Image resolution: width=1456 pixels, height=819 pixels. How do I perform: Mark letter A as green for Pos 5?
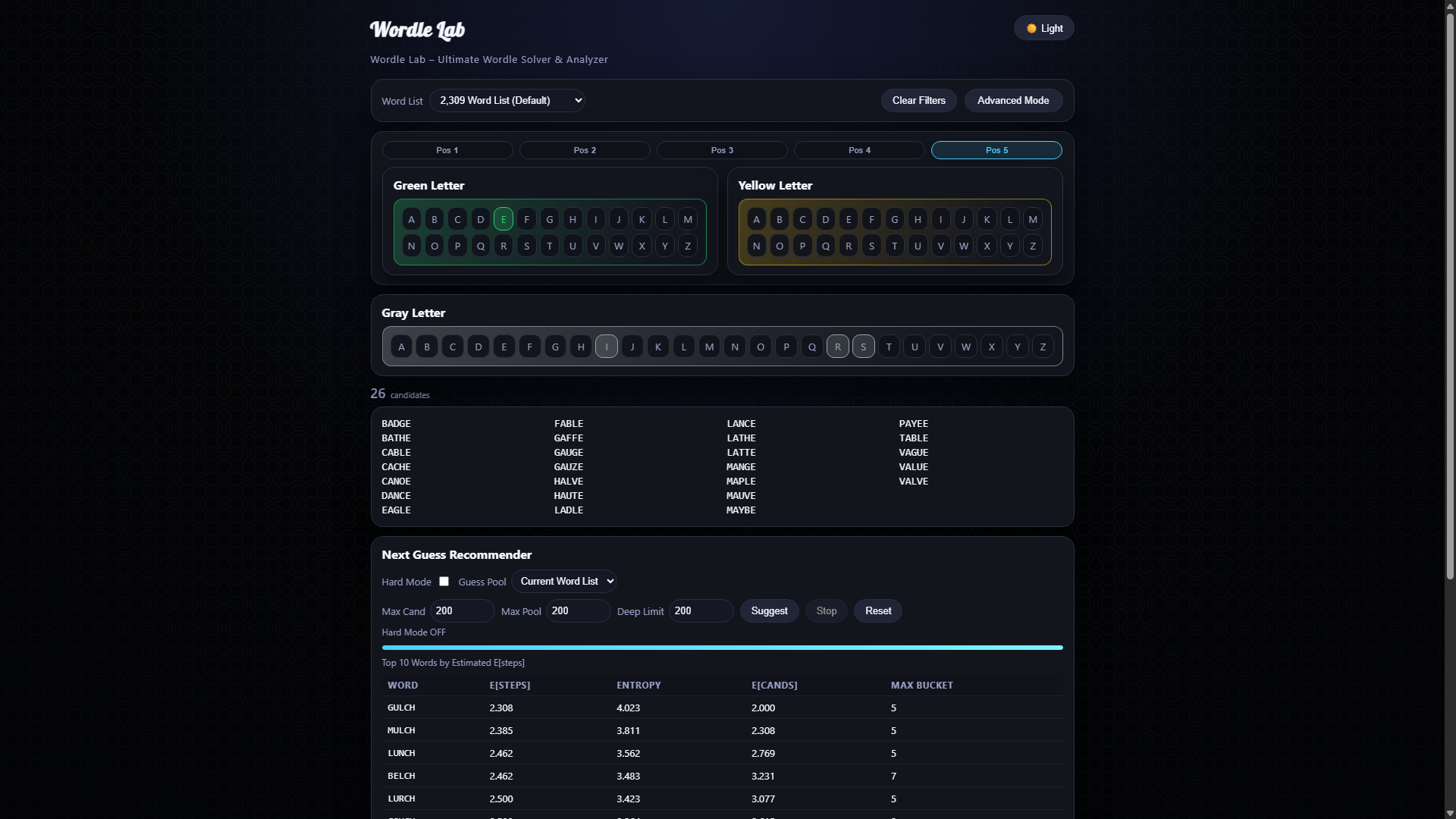click(411, 219)
